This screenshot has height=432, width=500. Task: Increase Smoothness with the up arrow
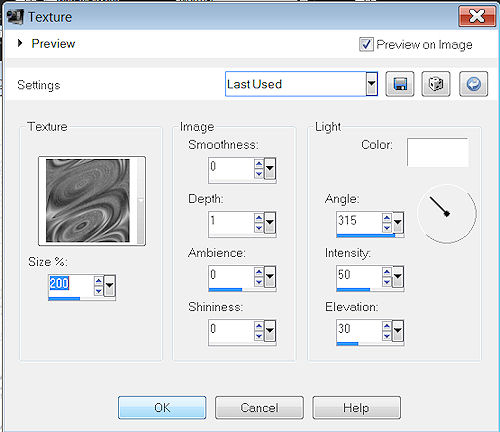(259, 164)
